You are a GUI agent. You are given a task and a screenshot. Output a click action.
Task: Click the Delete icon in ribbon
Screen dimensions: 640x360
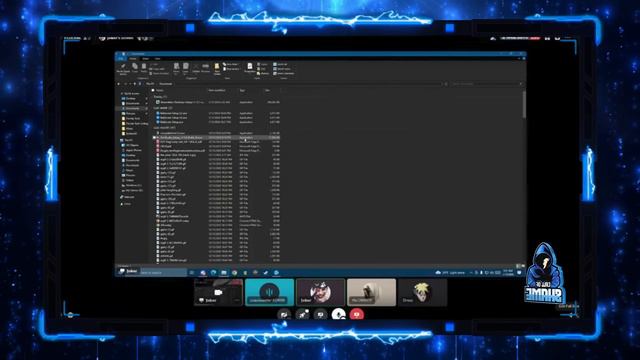196,68
